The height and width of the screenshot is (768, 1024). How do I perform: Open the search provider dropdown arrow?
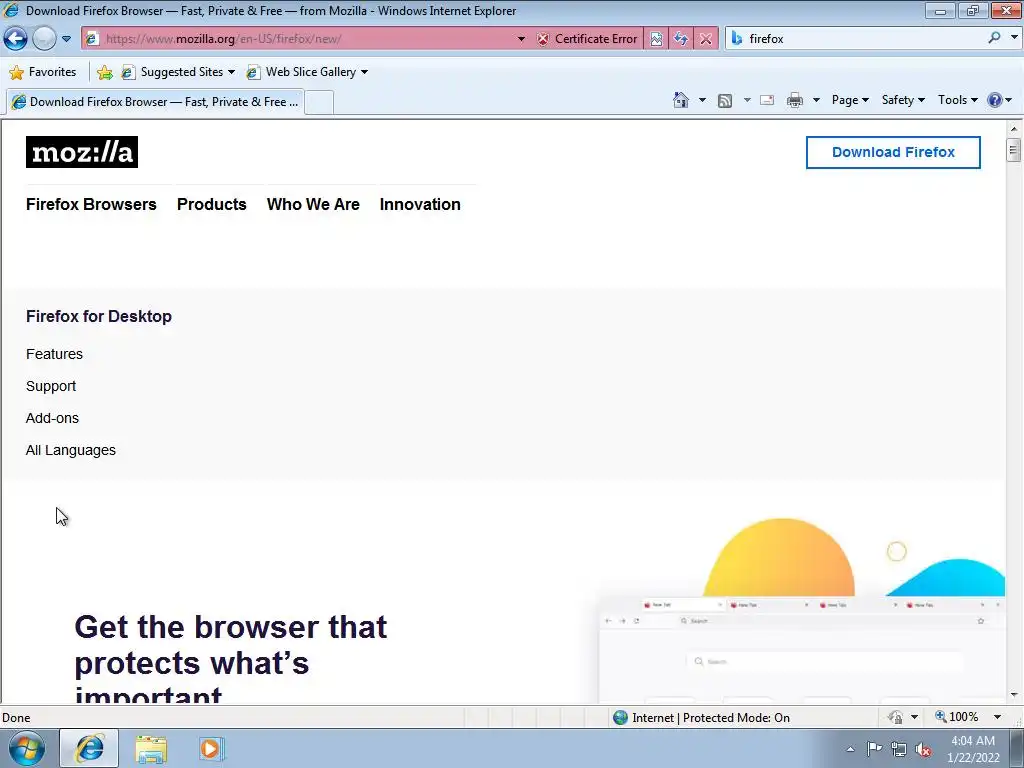(1014, 38)
